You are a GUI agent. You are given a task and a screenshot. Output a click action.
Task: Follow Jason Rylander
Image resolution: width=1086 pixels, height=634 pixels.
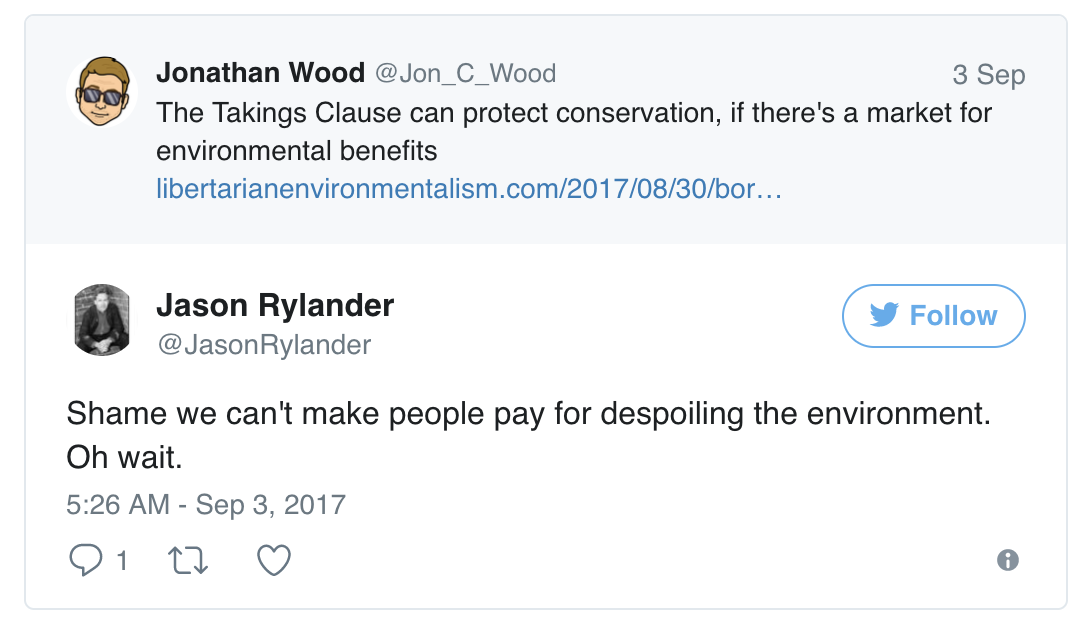pyautogui.click(x=933, y=316)
